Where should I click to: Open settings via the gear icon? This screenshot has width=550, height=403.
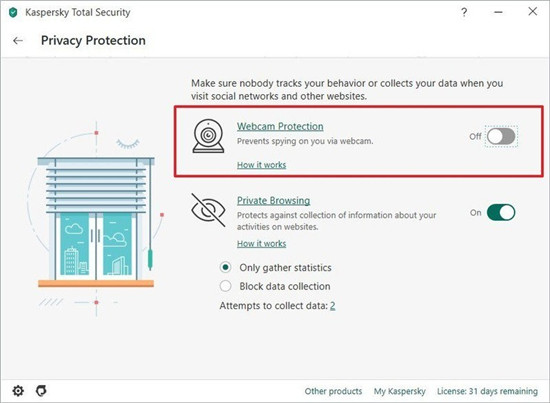[x=18, y=390]
